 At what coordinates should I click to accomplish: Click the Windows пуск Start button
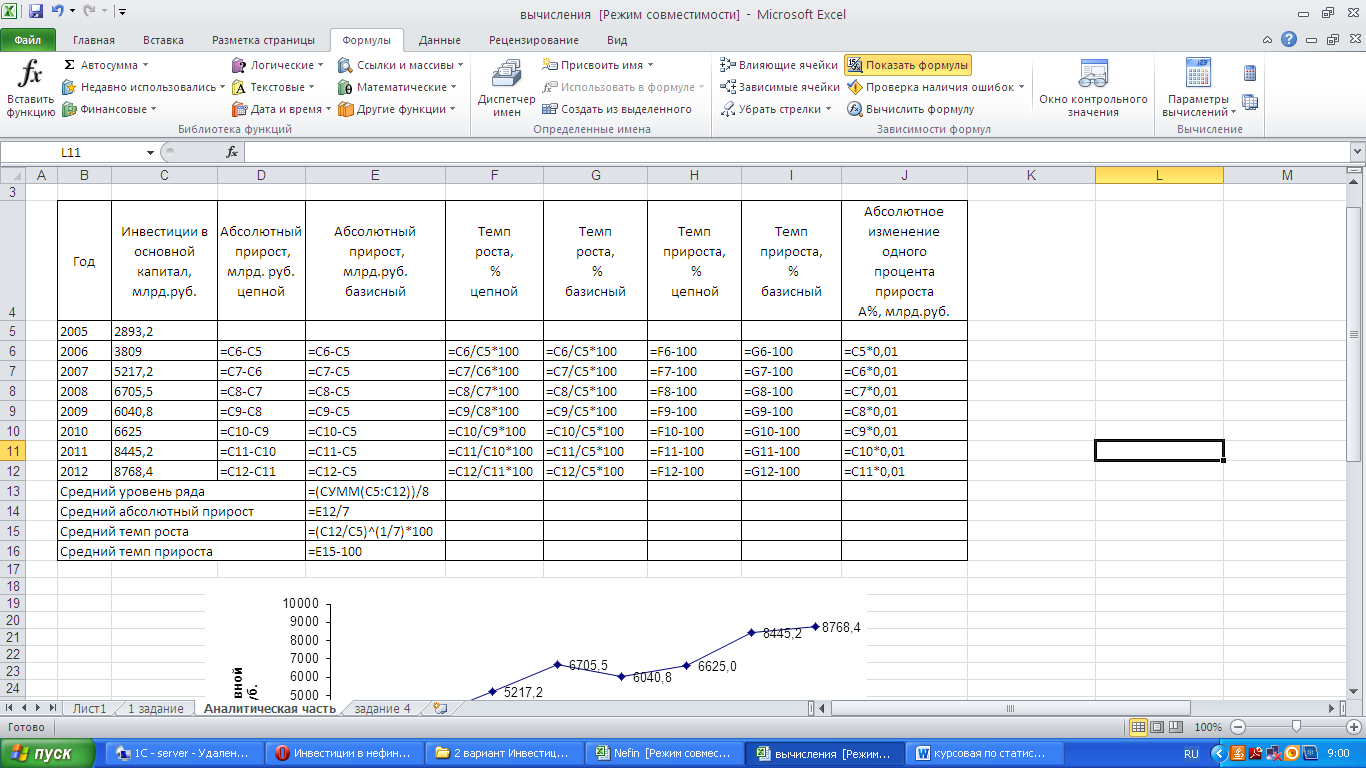point(48,753)
